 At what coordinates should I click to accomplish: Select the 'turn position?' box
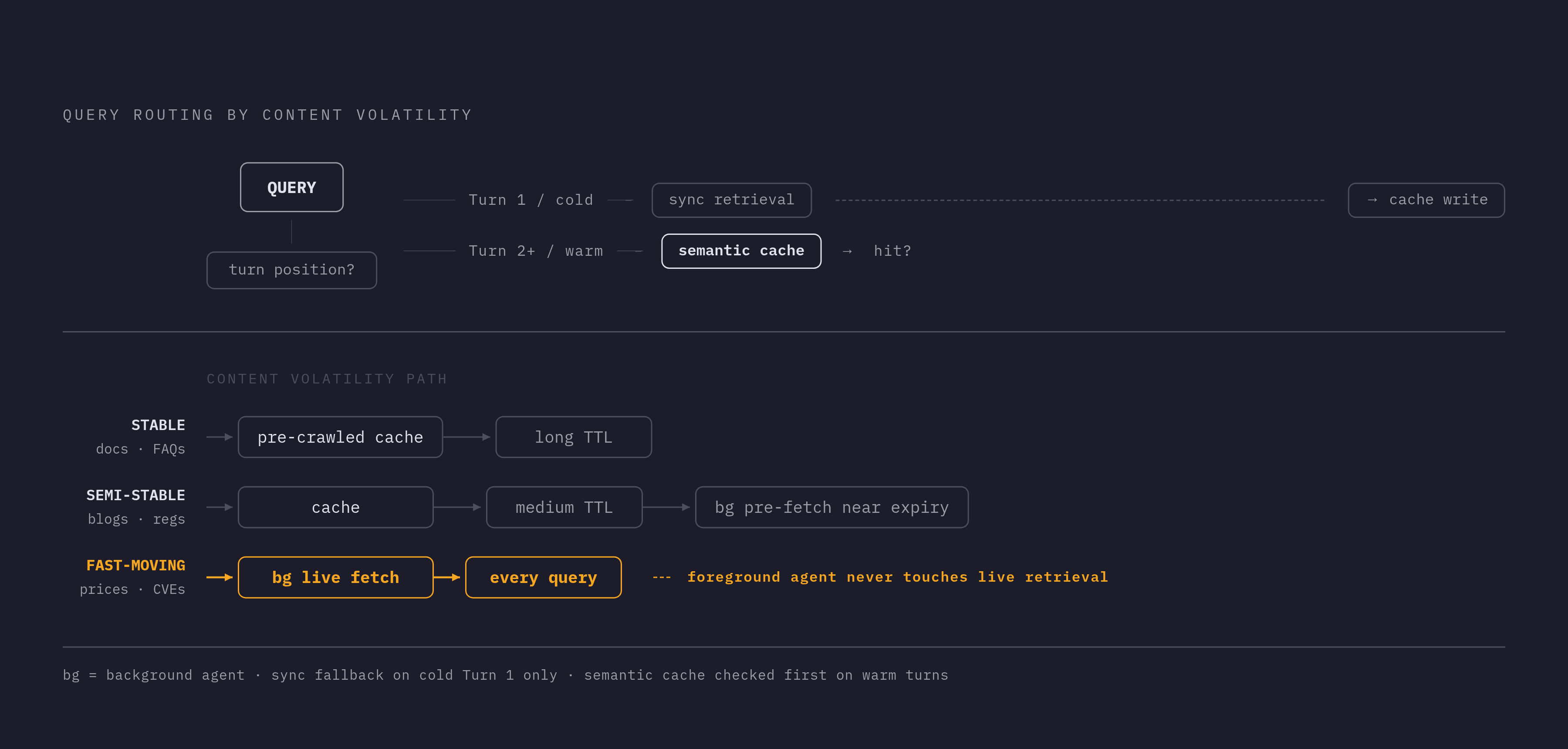pyautogui.click(x=291, y=270)
